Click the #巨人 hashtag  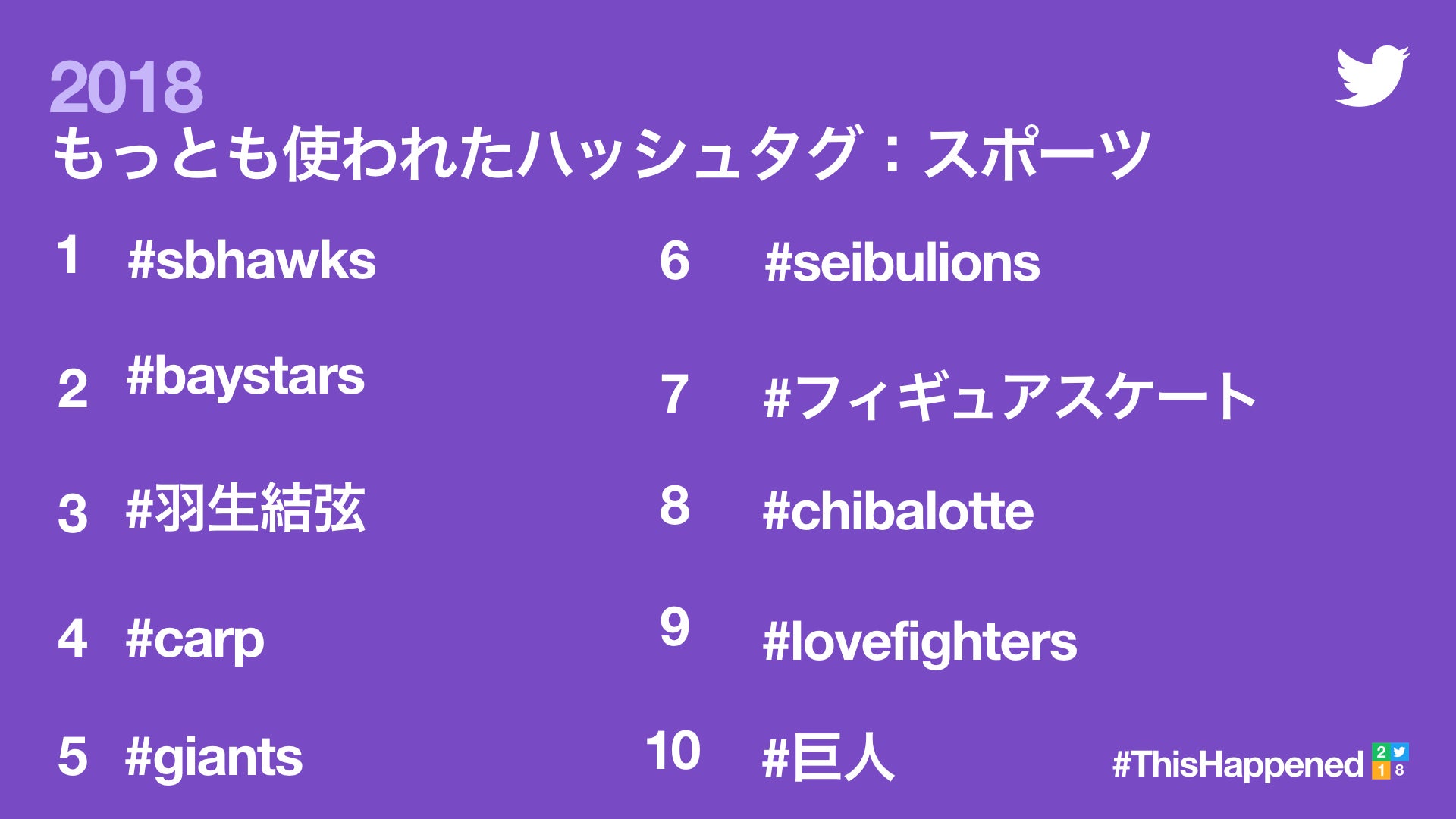(828, 758)
